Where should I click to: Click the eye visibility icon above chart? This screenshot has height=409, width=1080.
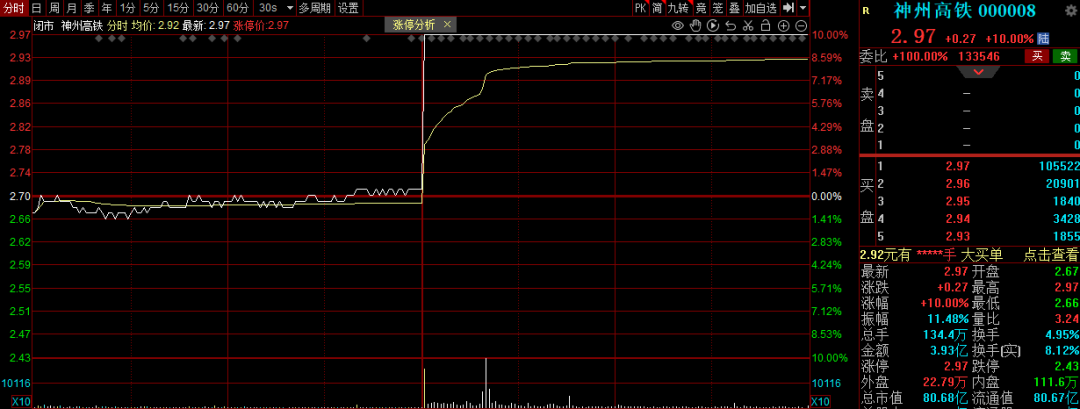[678, 25]
